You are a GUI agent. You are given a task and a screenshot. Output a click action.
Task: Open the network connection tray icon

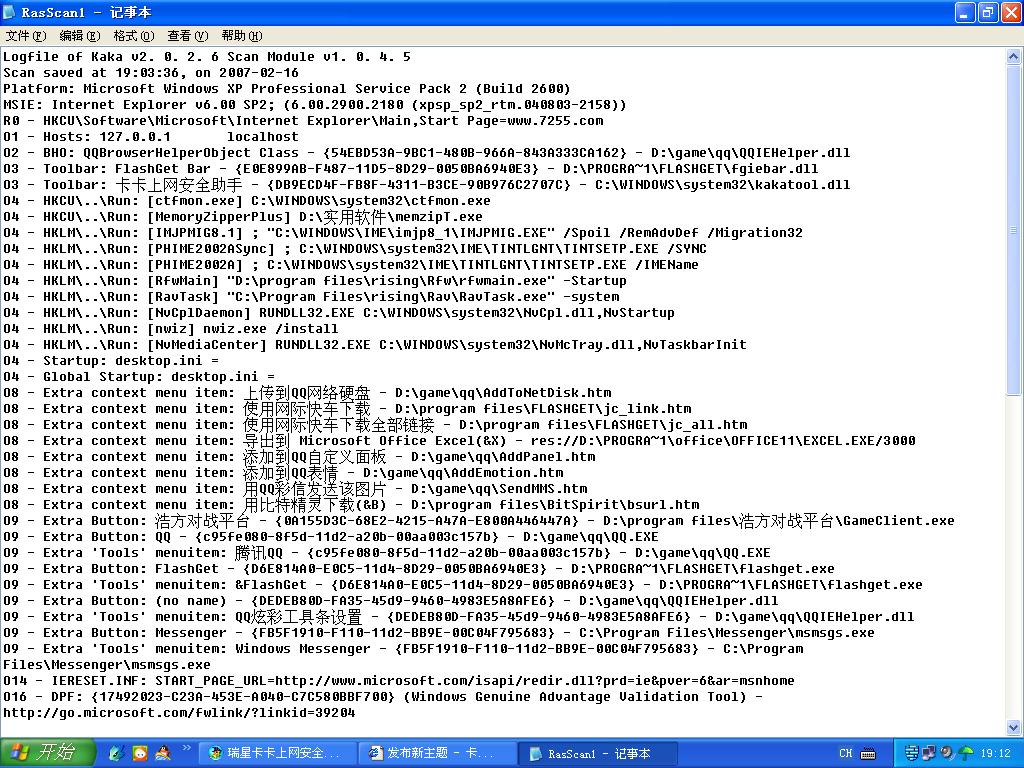929,753
